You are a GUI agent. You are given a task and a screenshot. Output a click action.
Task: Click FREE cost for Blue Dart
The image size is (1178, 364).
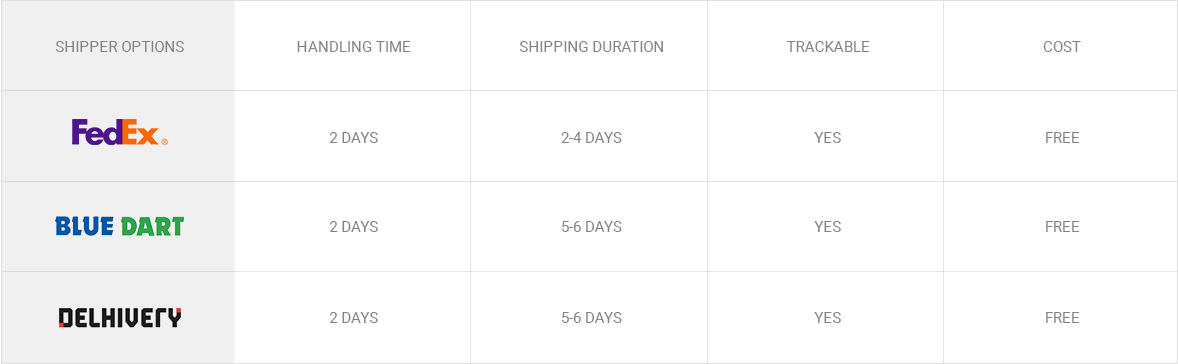[x=1062, y=227]
